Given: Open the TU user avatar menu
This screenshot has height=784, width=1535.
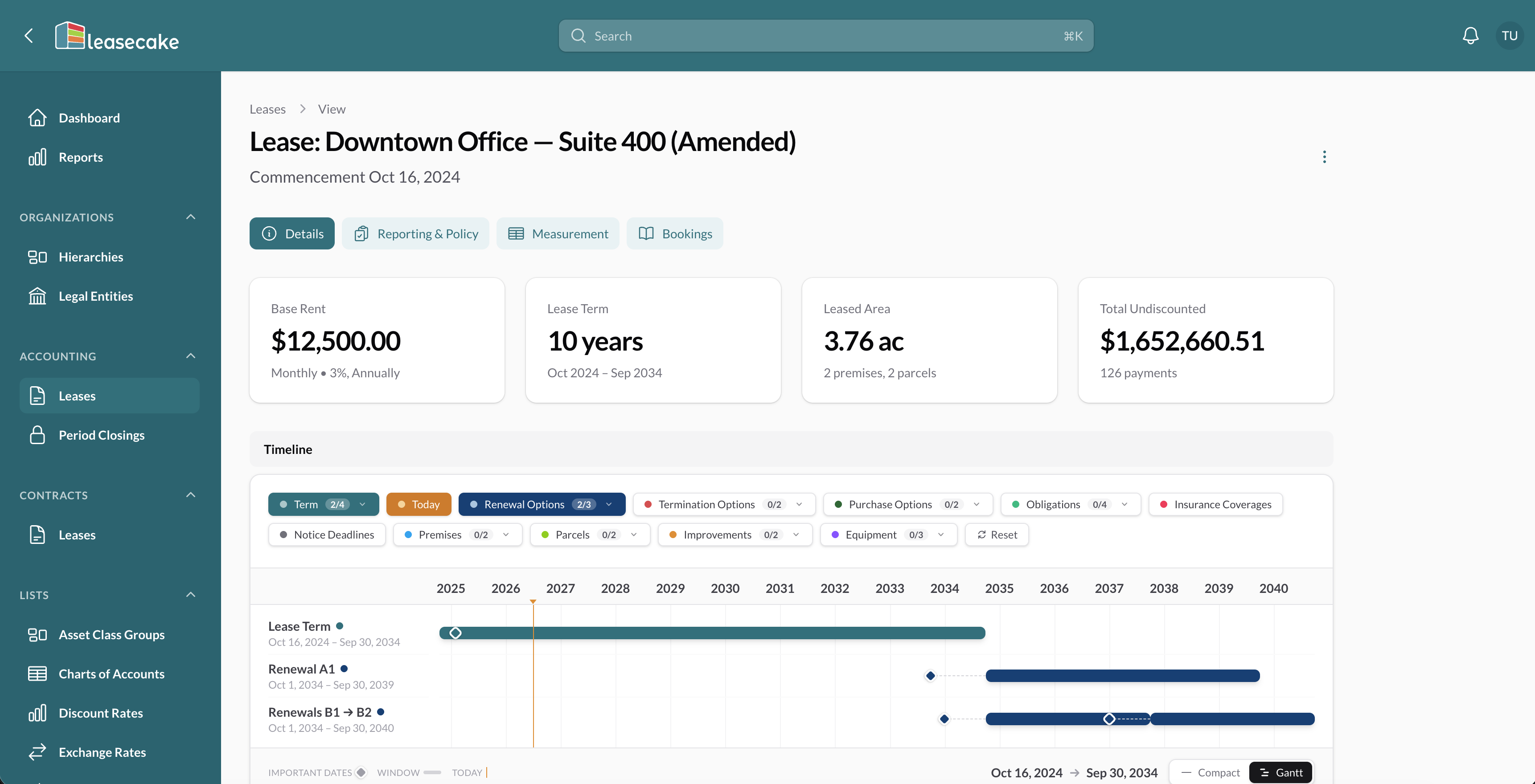Looking at the screenshot, I should [x=1510, y=36].
